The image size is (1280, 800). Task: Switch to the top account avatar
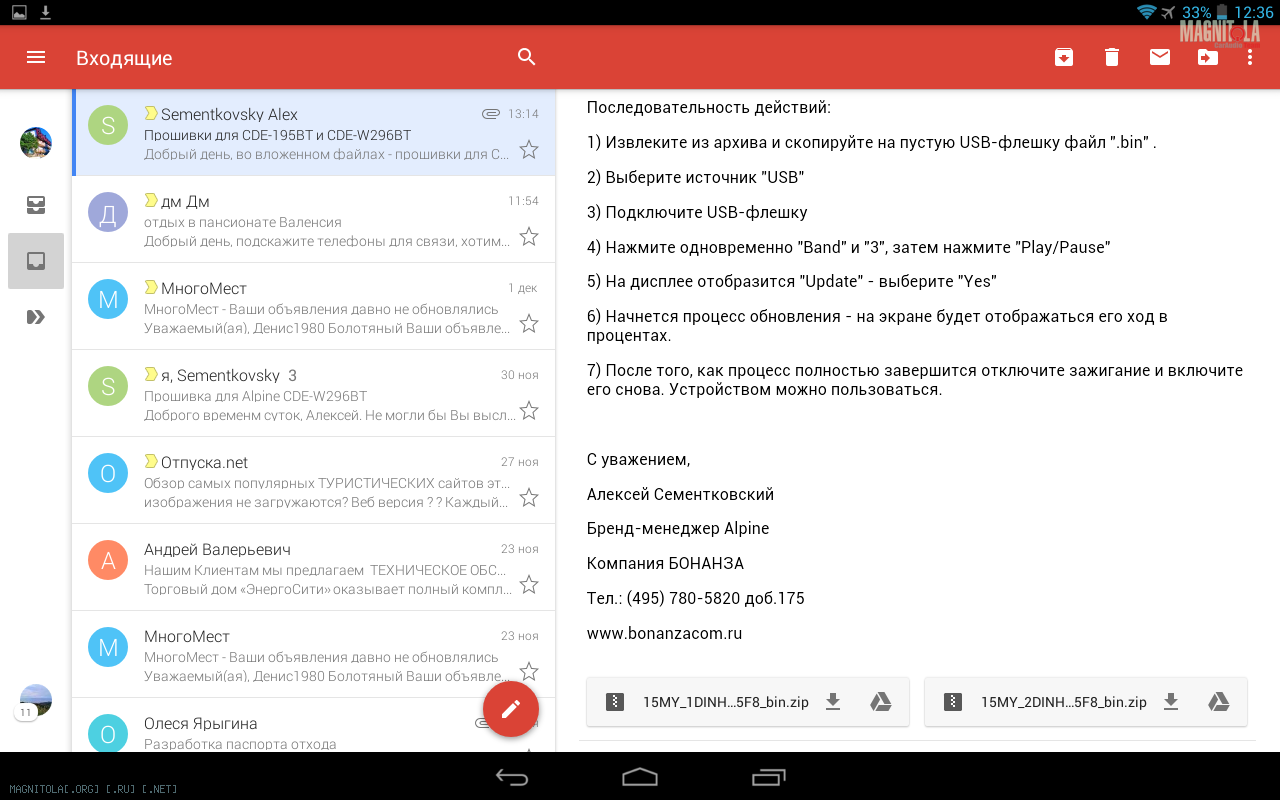pyautogui.click(x=36, y=143)
